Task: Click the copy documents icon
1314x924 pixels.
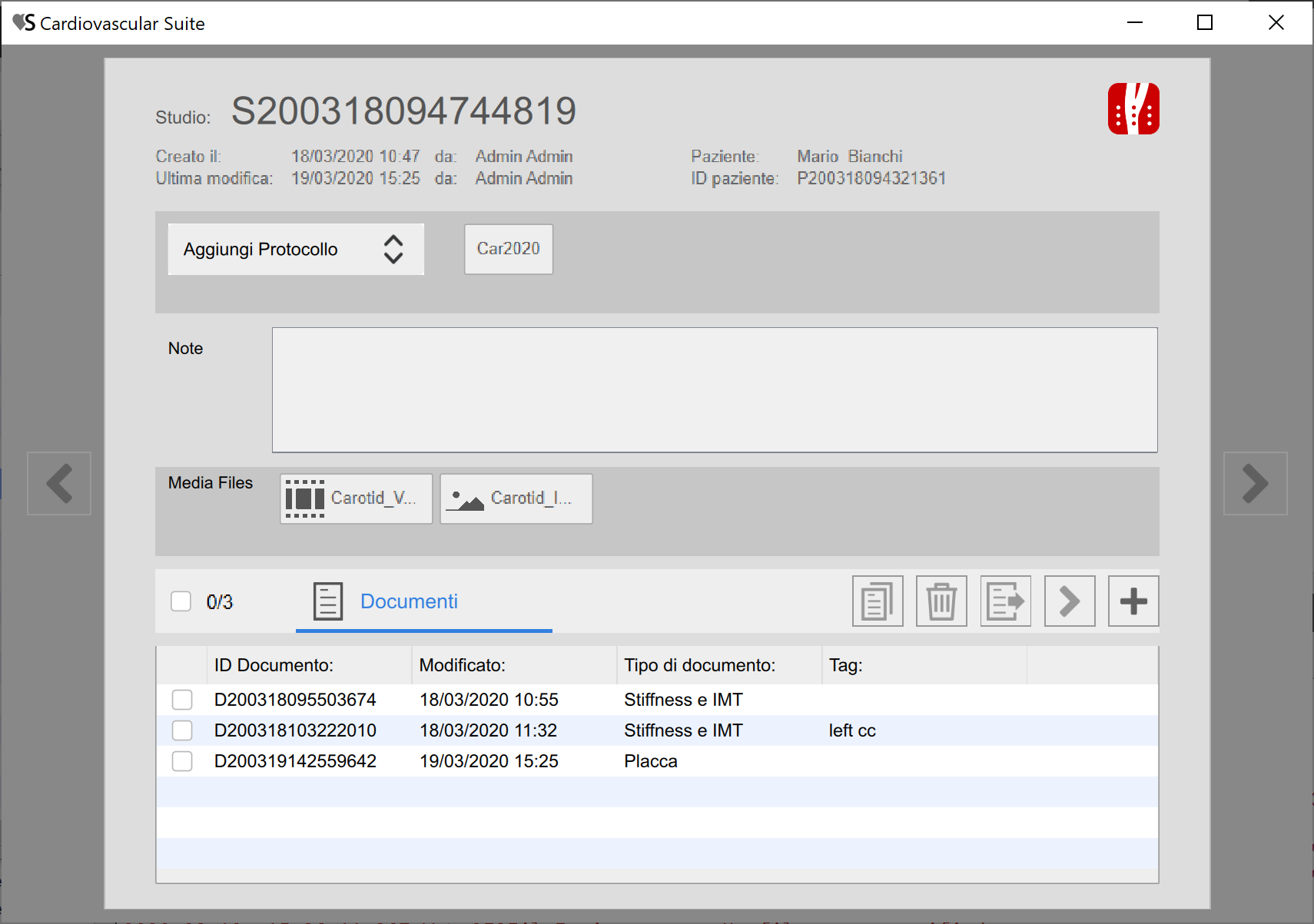Action: tap(877, 601)
